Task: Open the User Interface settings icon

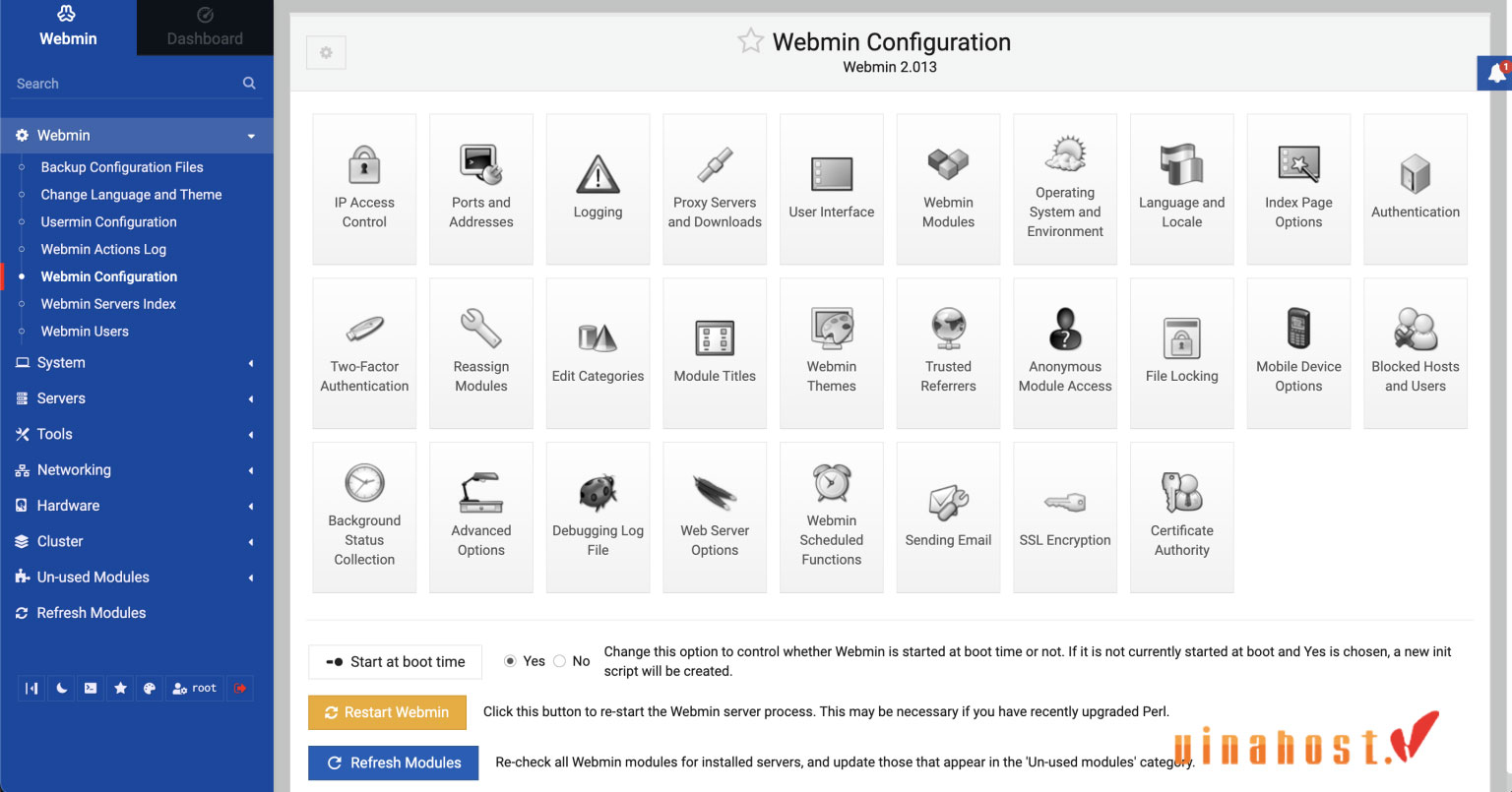Action: click(832, 189)
